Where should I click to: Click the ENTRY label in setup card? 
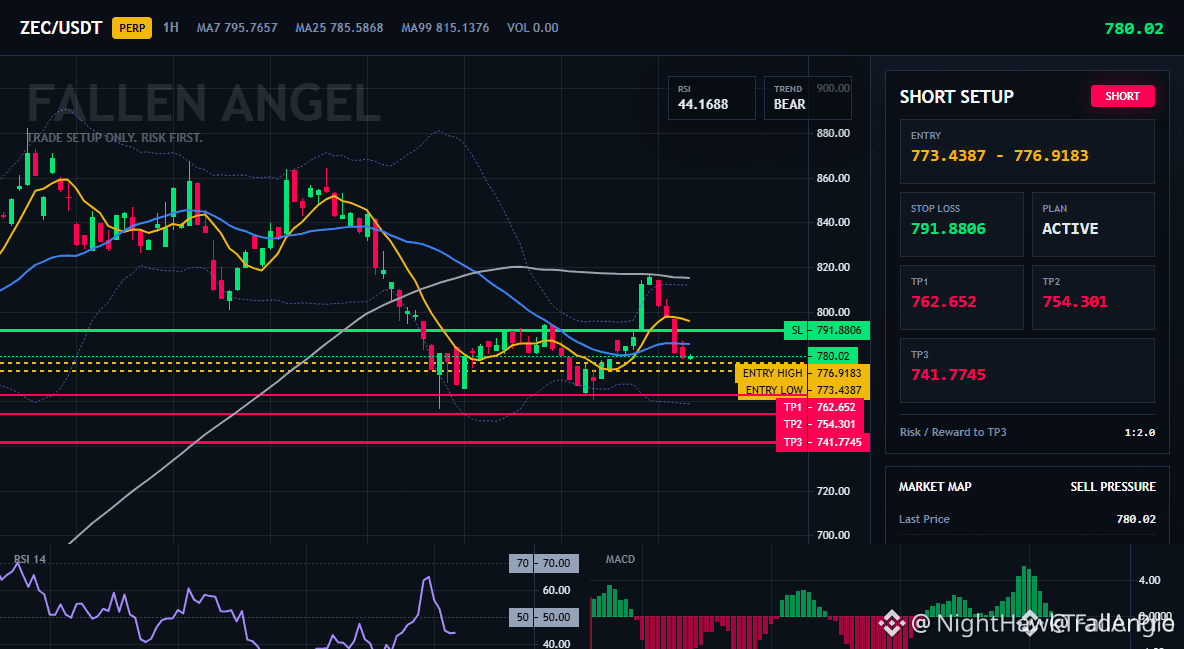926,136
